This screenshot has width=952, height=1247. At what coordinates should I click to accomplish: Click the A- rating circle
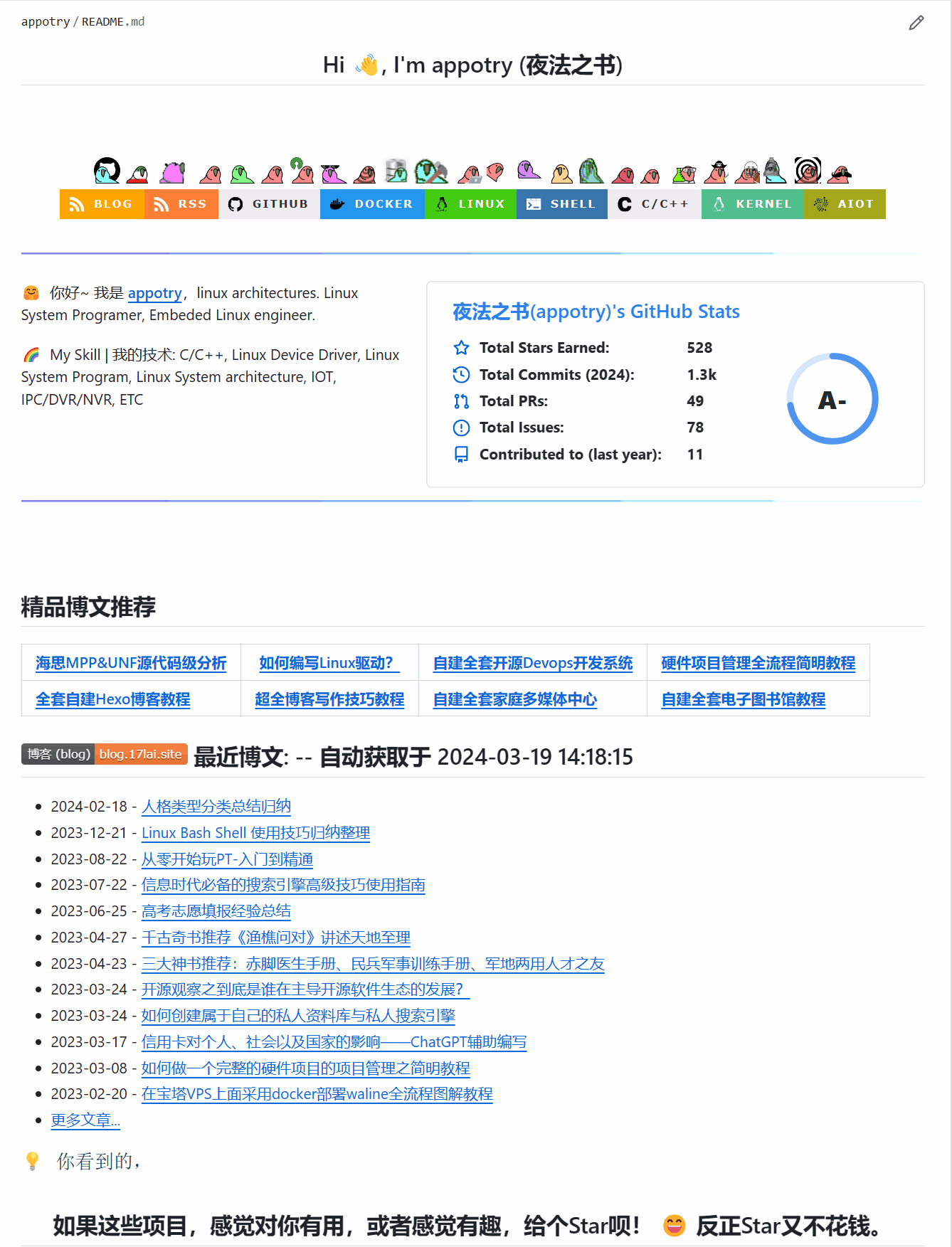832,399
